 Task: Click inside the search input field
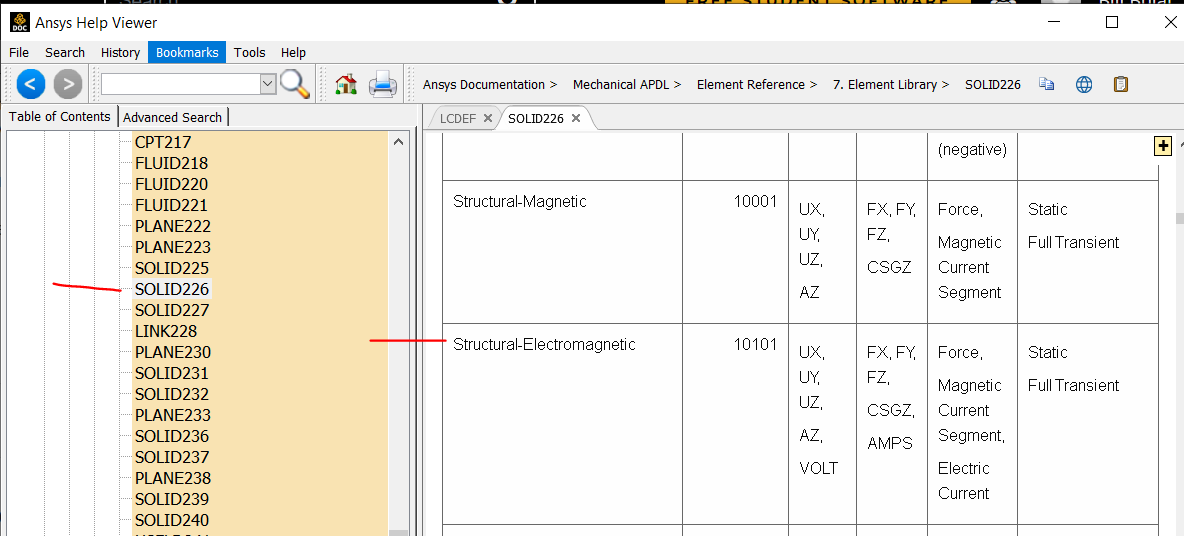point(181,84)
